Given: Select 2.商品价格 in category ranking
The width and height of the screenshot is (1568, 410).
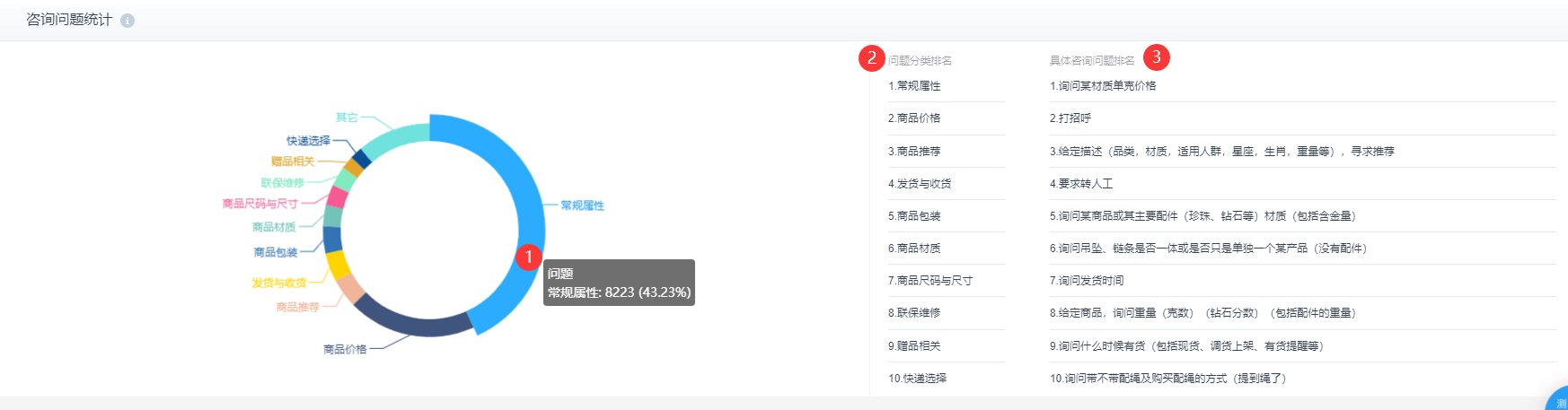Looking at the screenshot, I should tap(914, 118).
